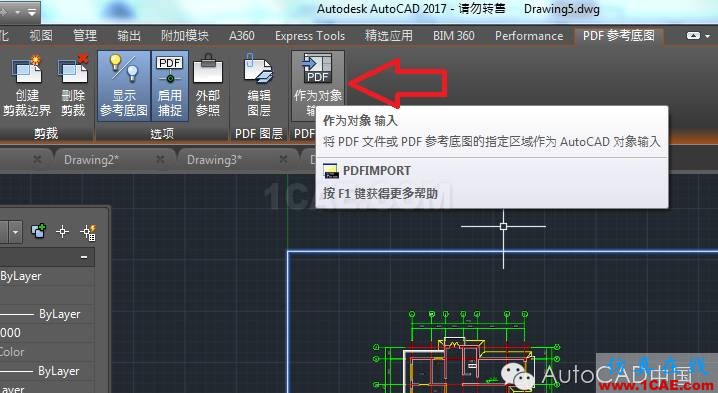718x393 pixels.
Task: Select the PDF 参考底图 contextual tab
Action: click(619, 35)
